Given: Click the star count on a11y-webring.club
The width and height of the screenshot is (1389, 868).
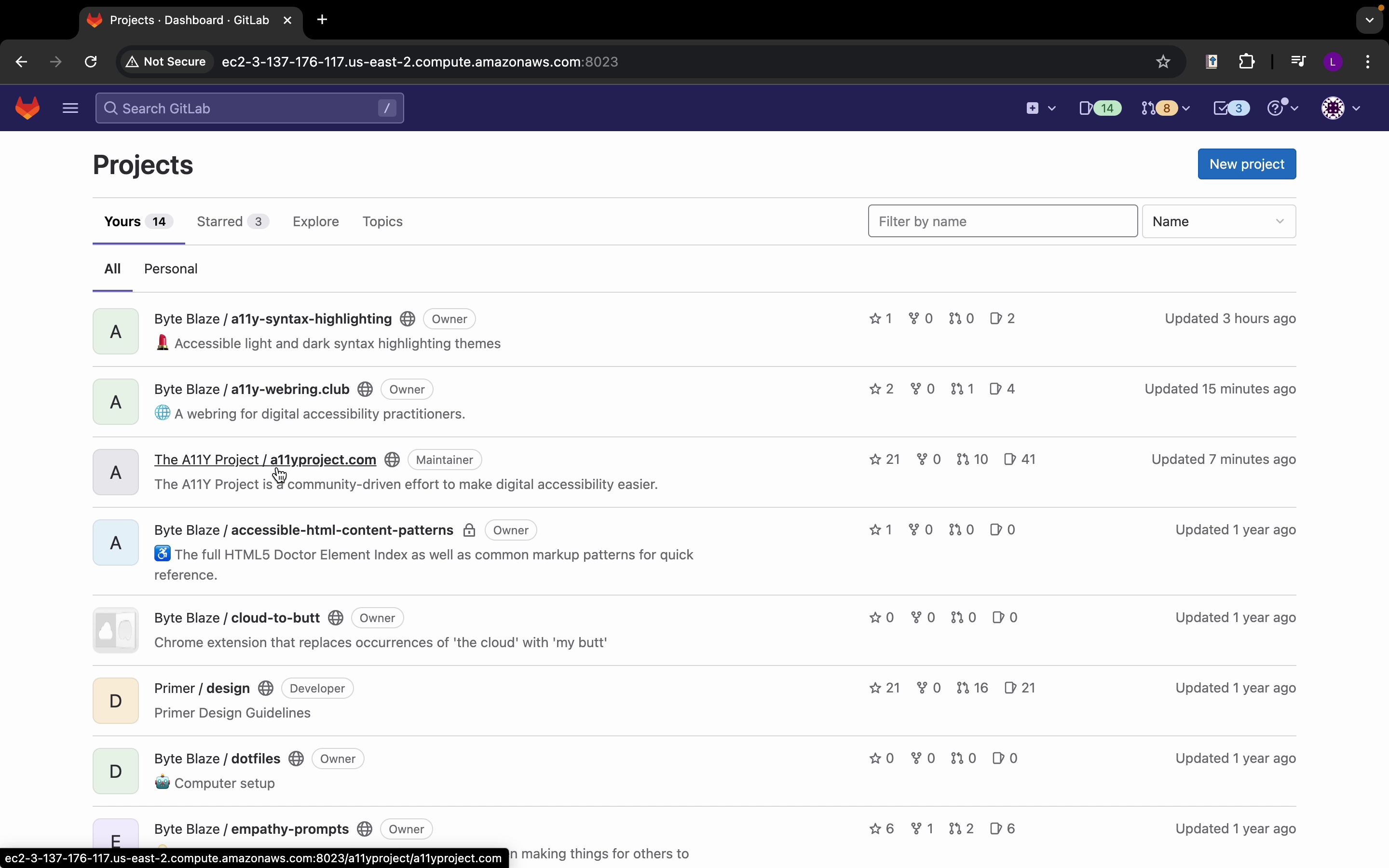Looking at the screenshot, I should 882,389.
